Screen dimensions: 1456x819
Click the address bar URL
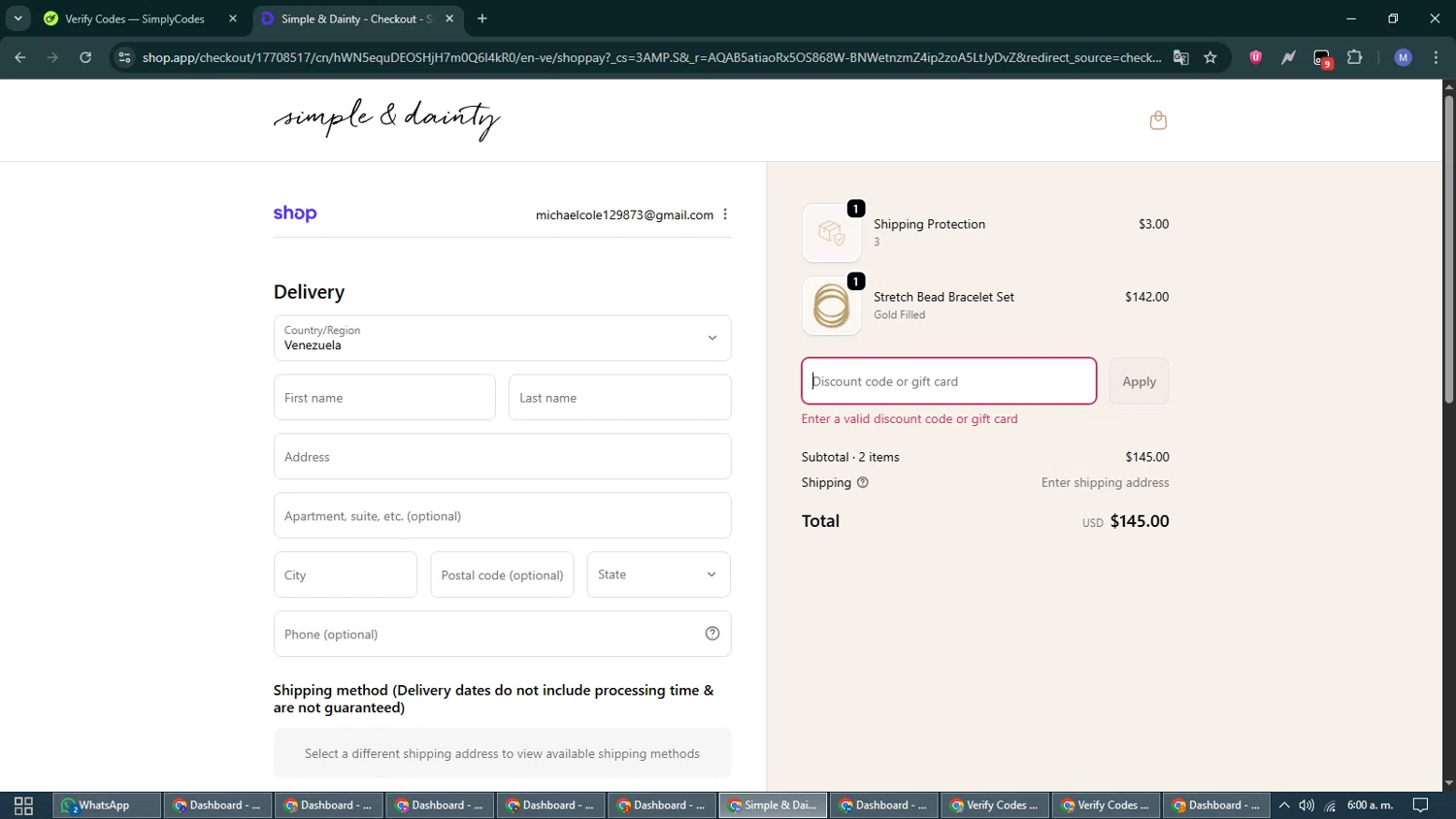(650, 57)
